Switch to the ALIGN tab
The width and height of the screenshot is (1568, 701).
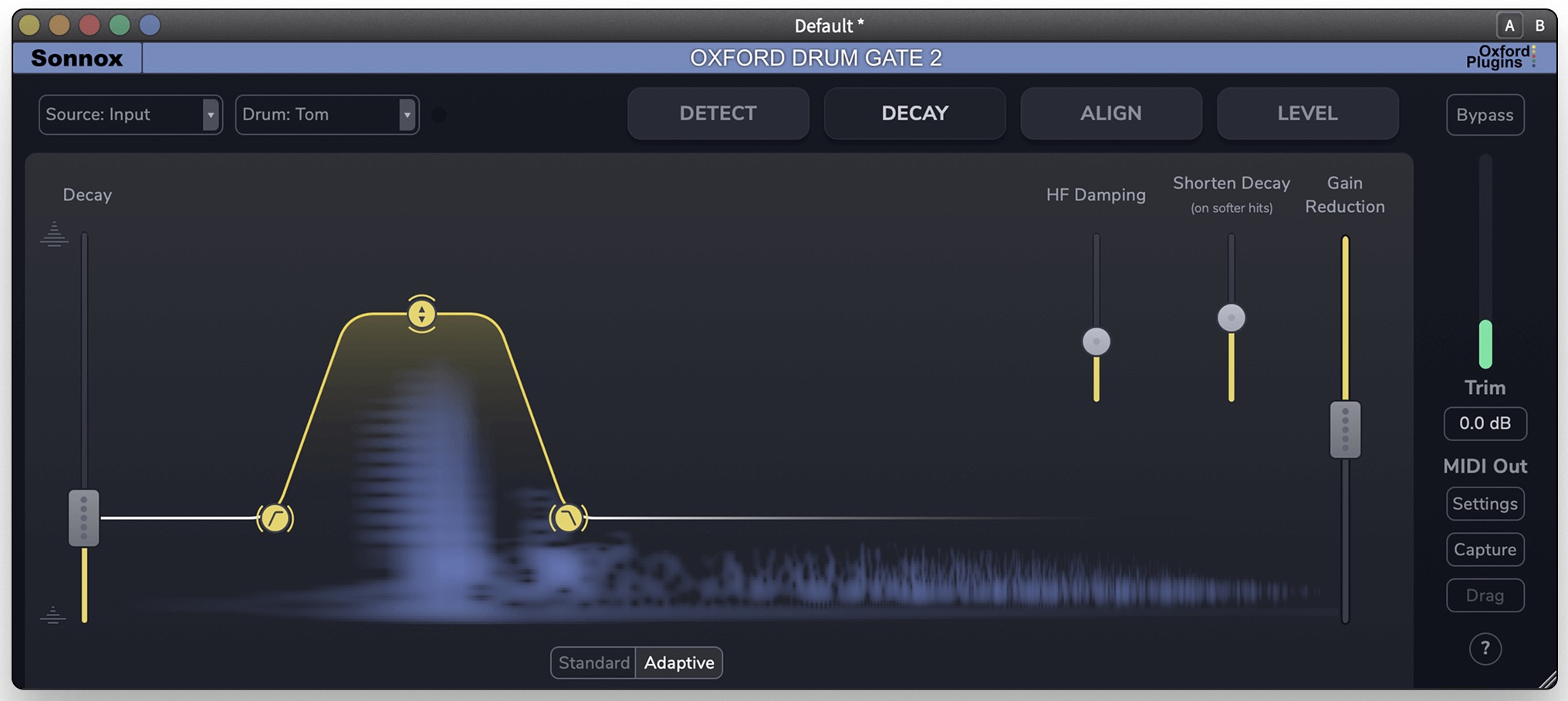tap(1110, 113)
